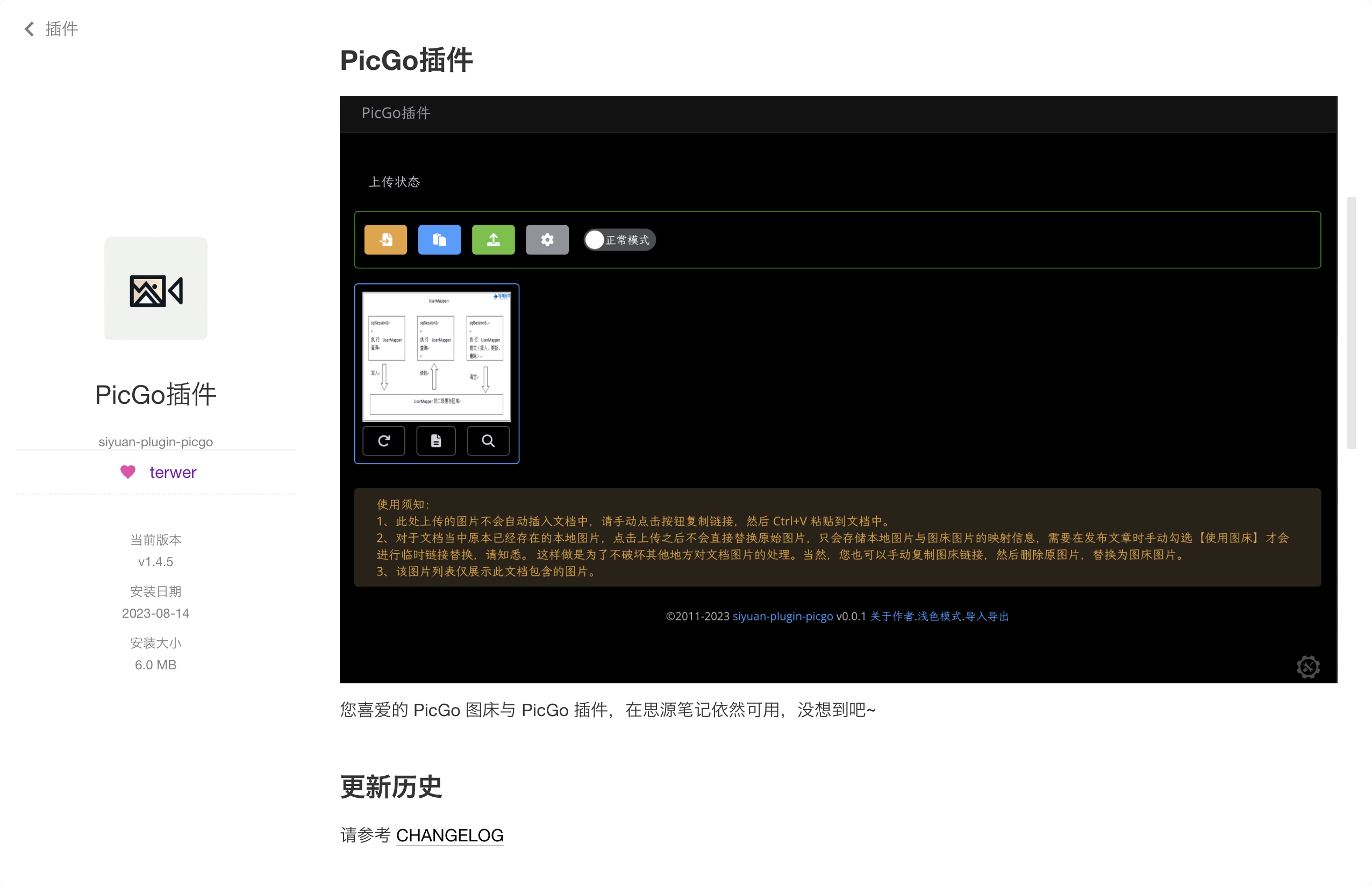Click the 导入导出 footer link

(x=987, y=616)
